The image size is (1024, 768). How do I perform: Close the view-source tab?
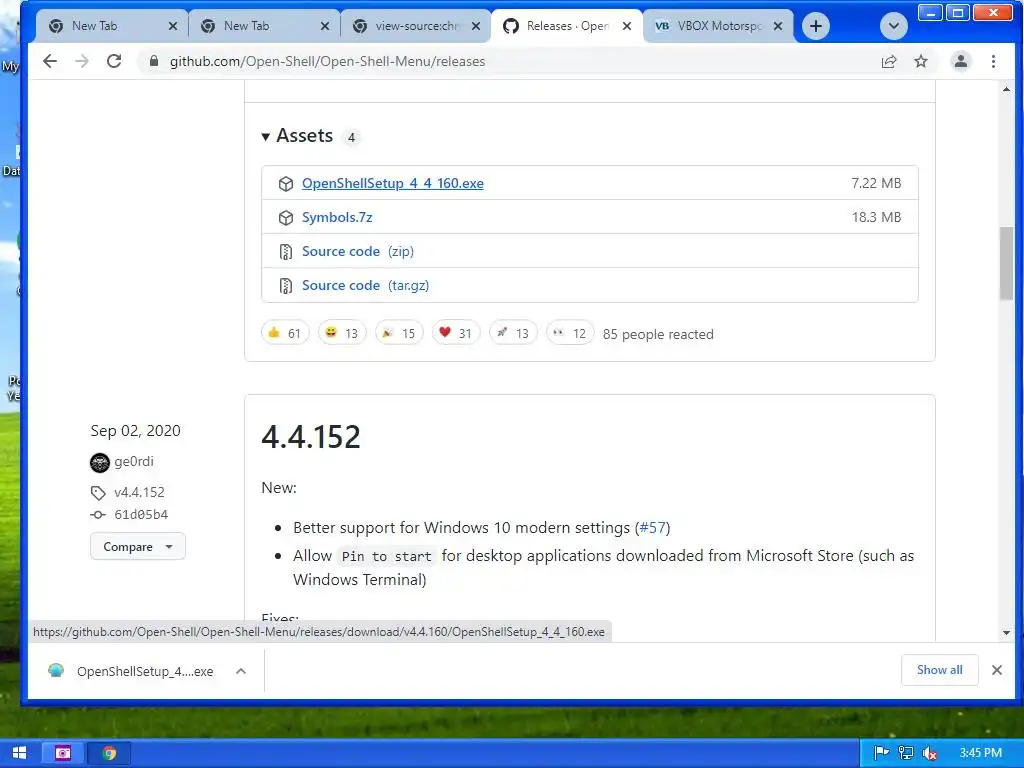(x=476, y=26)
